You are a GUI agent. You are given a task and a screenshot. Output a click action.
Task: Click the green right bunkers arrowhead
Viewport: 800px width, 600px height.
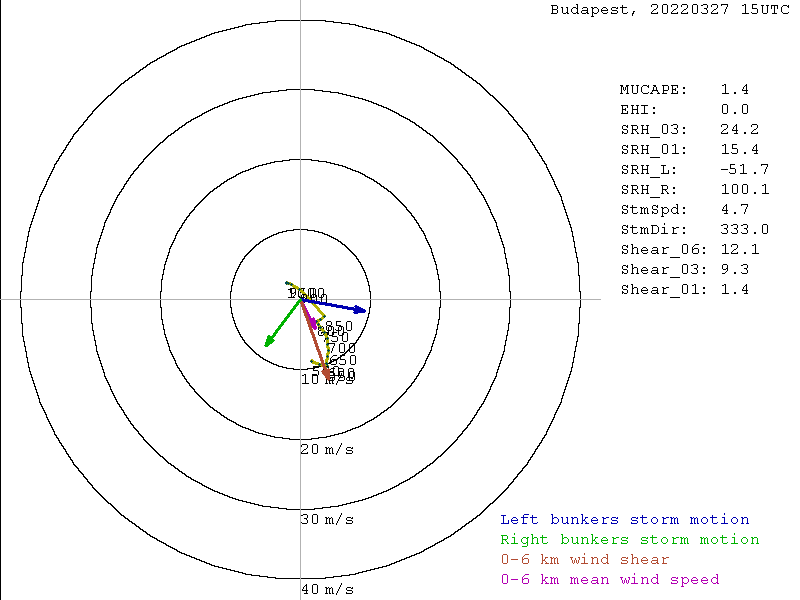(x=269, y=342)
